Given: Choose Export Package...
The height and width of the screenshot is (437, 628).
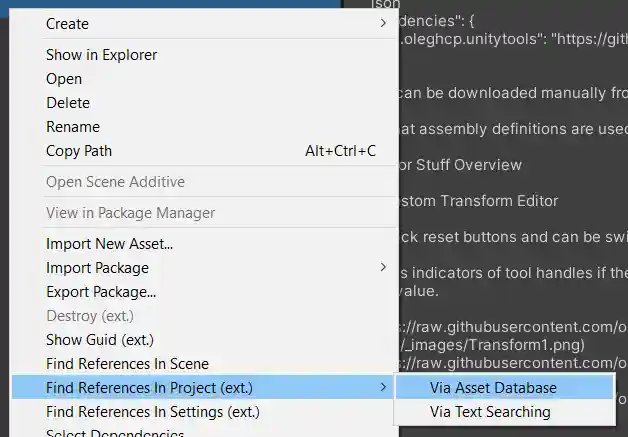Looking at the screenshot, I should 101,292.
